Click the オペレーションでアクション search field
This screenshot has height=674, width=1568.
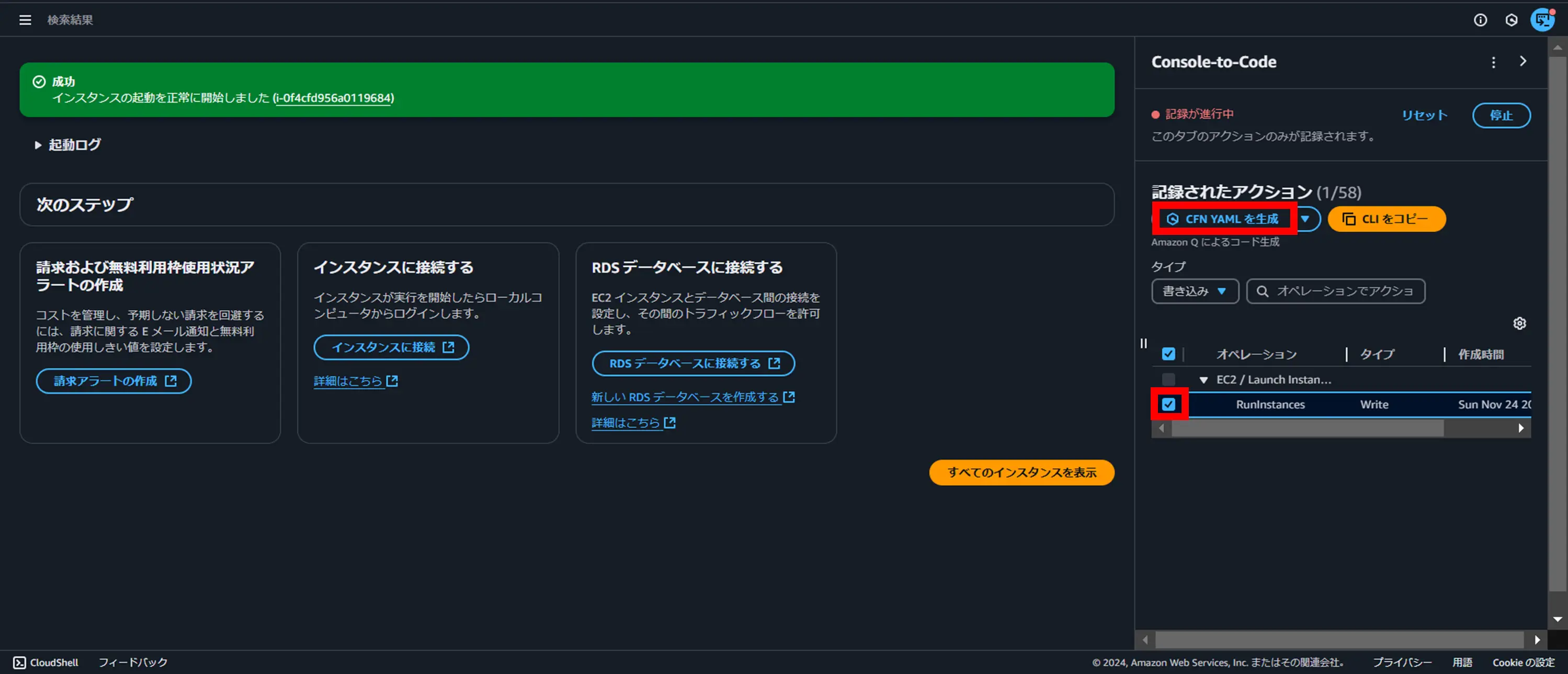(x=1335, y=291)
